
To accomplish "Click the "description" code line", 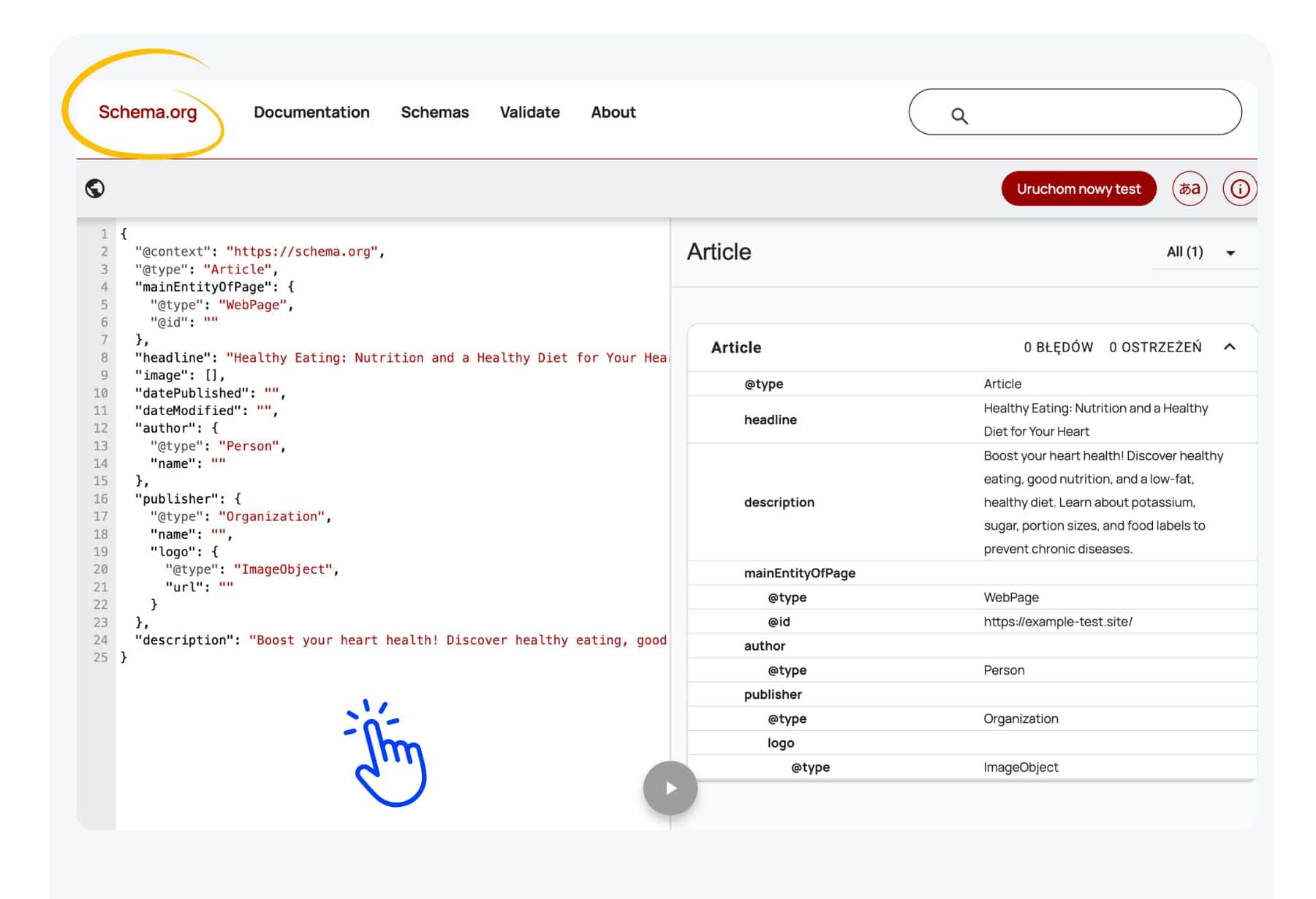I will (x=401, y=640).
